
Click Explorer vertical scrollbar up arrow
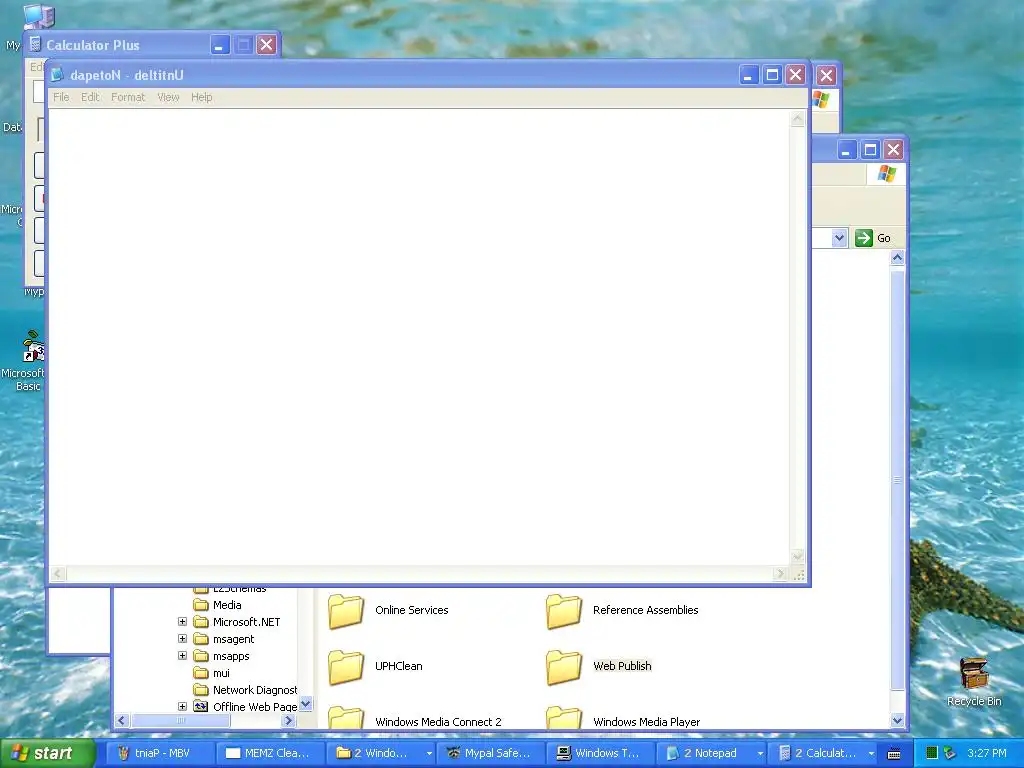pos(897,257)
